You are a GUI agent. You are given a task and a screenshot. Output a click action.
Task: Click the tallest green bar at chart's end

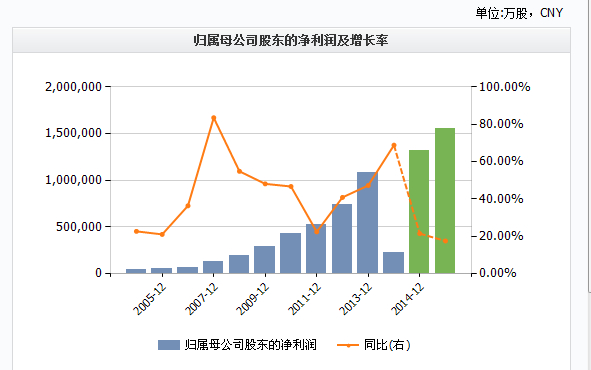click(x=445, y=201)
